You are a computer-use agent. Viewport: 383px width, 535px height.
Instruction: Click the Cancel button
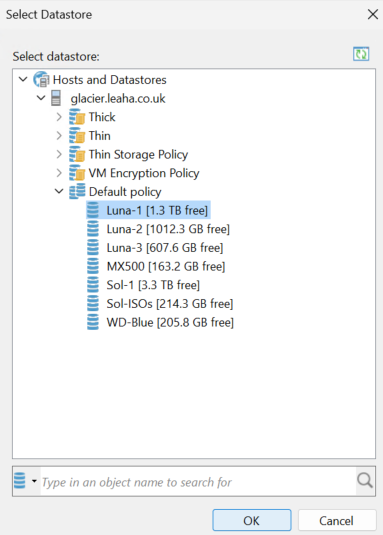pyautogui.click(x=337, y=520)
